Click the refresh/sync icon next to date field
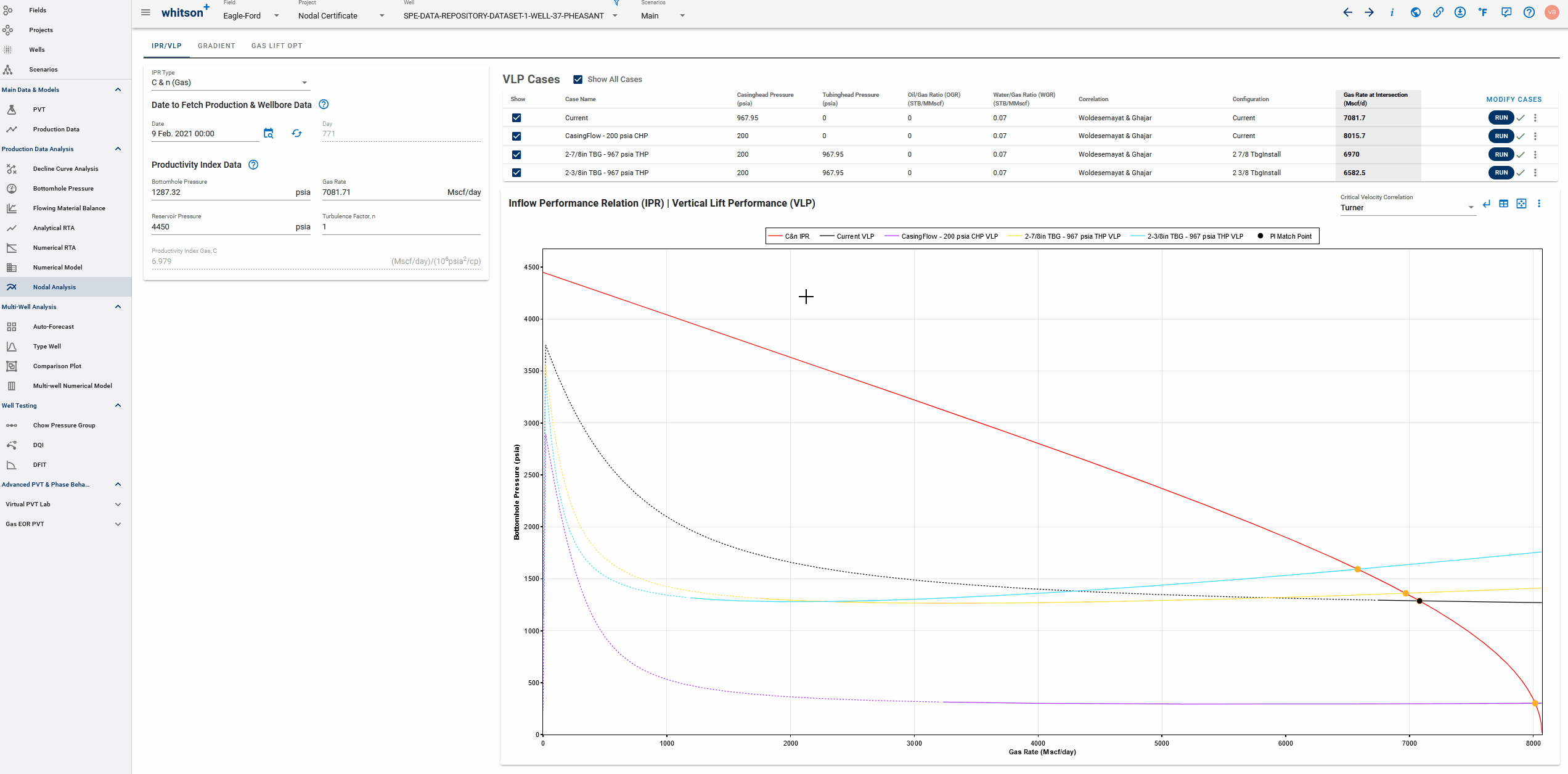Viewport: 1568px width, 774px height. (x=296, y=133)
